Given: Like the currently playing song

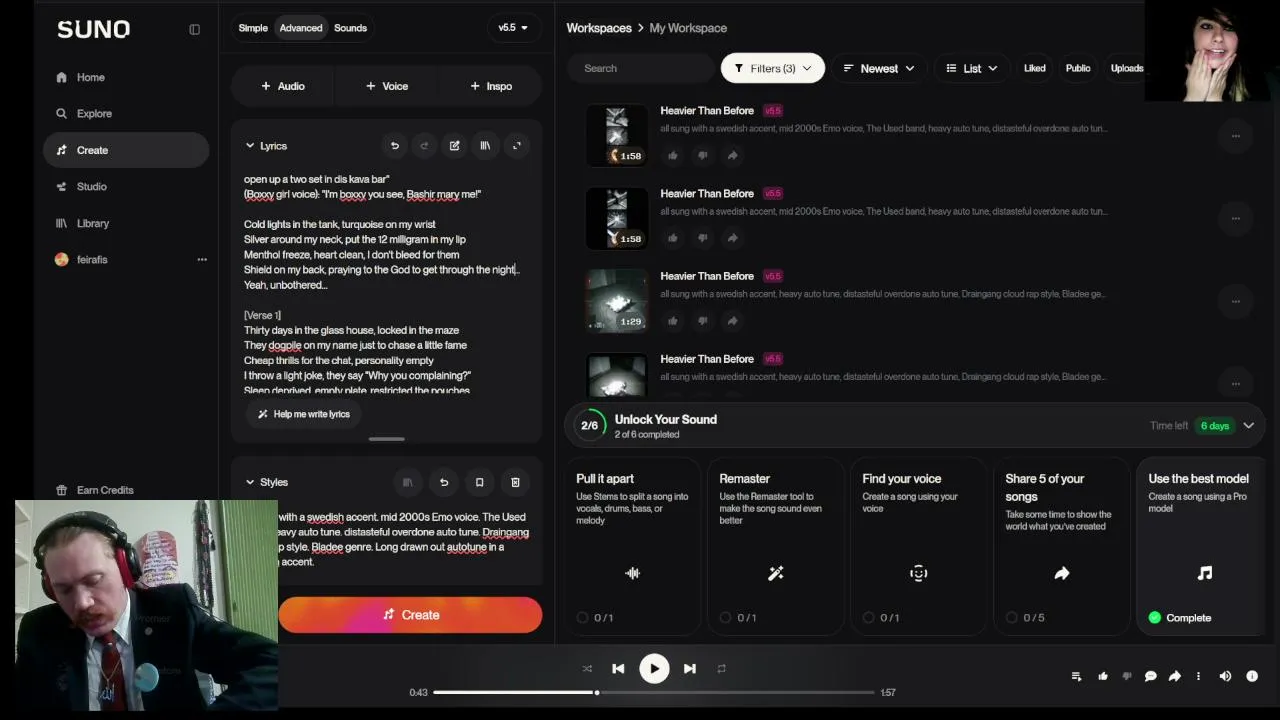Looking at the screenshot, I should (x=1103, y=676).
